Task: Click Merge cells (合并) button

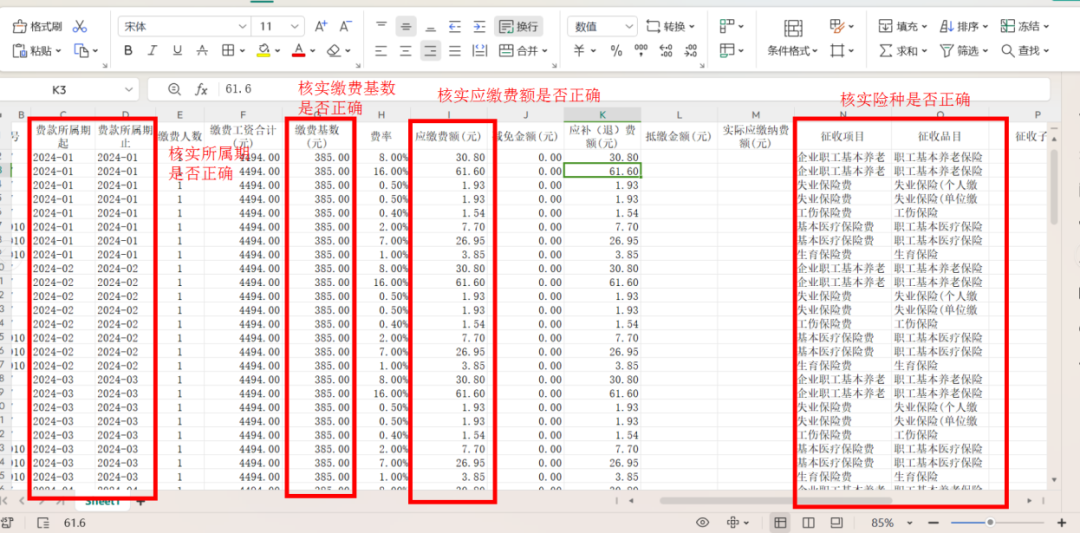Action: [x=517, y=50]
